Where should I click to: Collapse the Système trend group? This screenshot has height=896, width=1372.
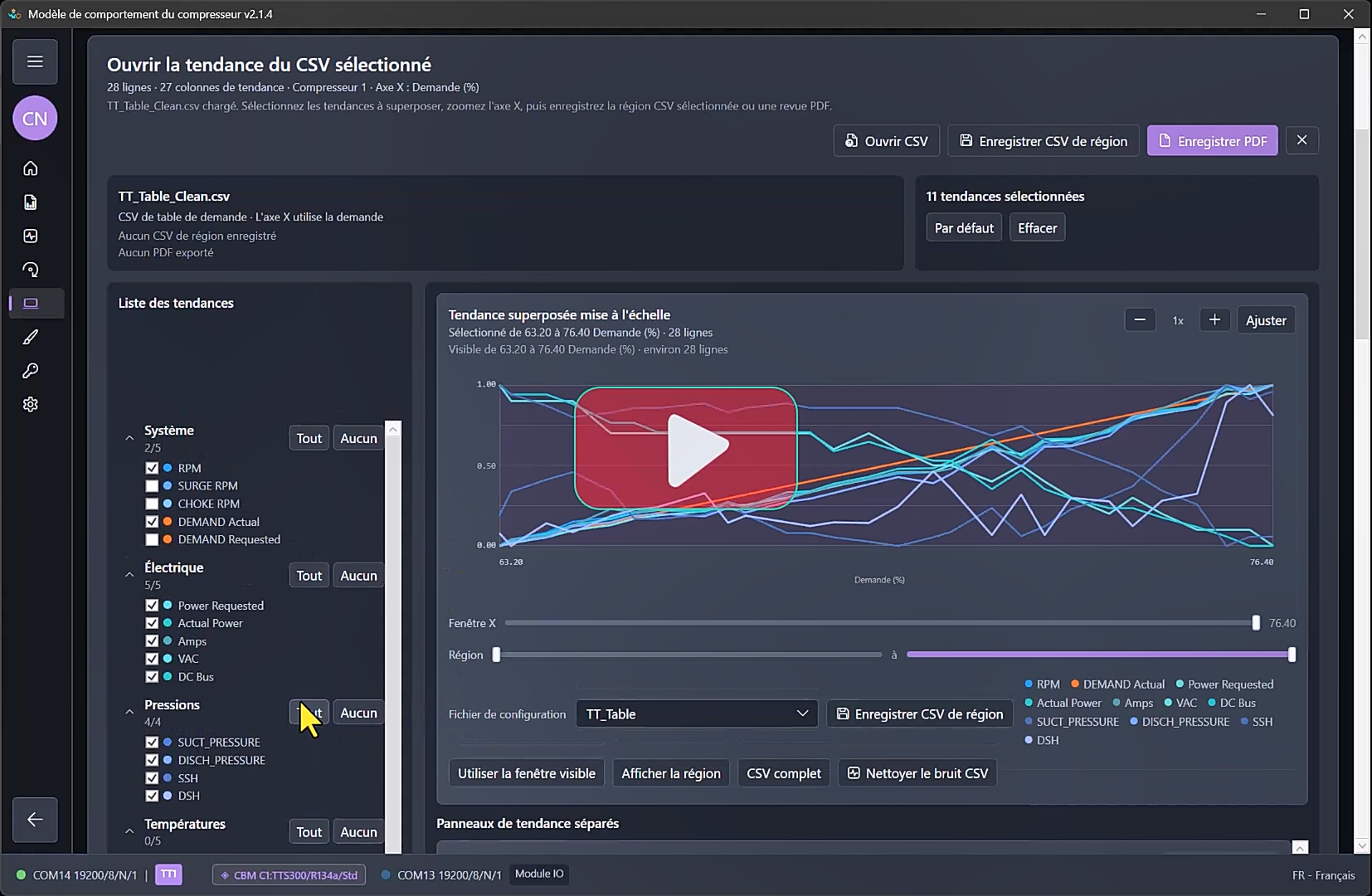129,438
